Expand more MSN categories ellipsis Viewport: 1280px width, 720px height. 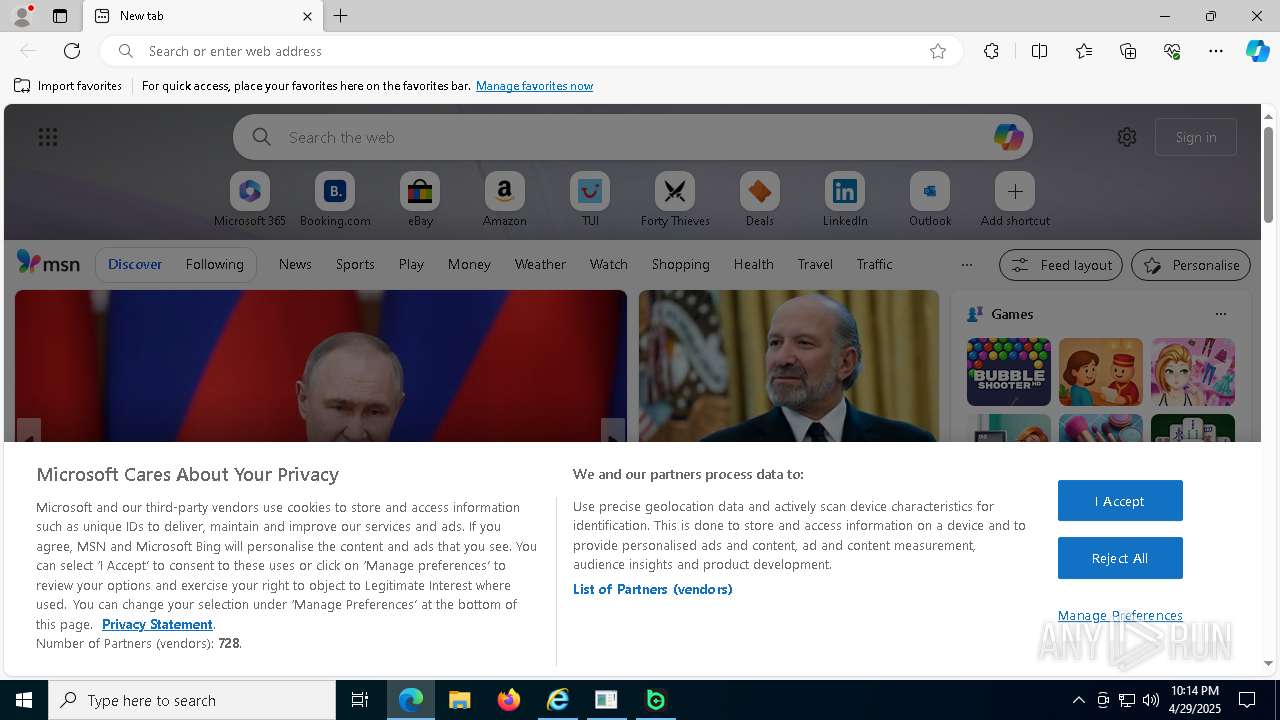(x=966, y=265)
